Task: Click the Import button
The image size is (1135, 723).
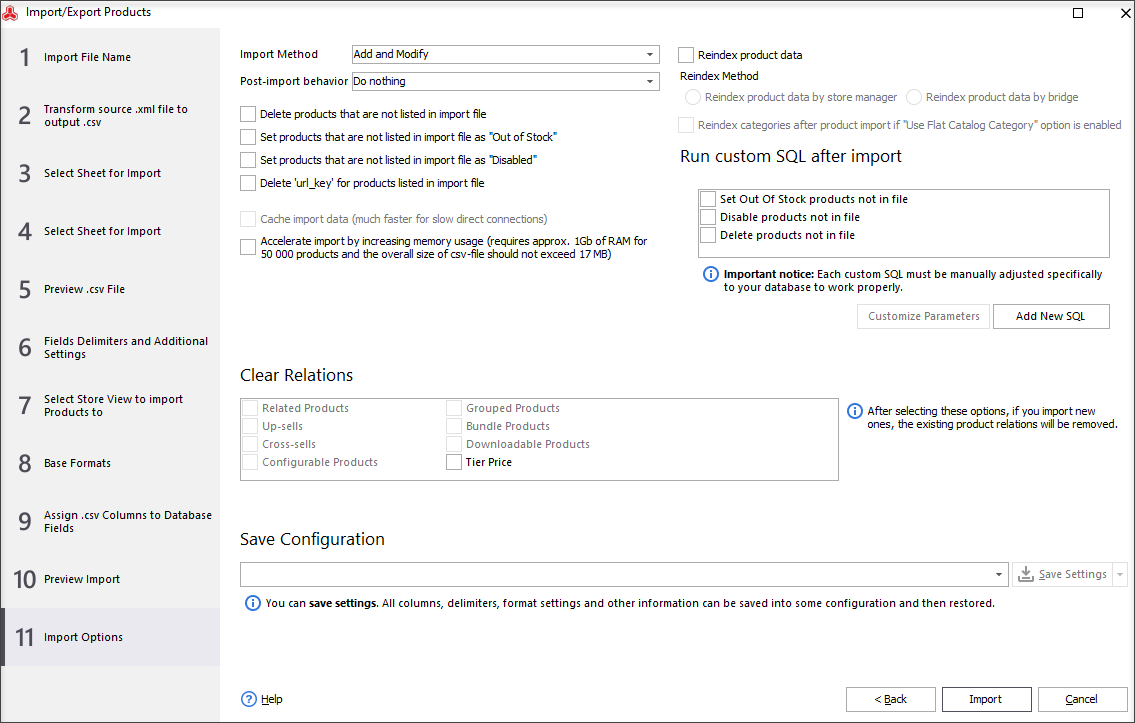Action: pos(986,699)
